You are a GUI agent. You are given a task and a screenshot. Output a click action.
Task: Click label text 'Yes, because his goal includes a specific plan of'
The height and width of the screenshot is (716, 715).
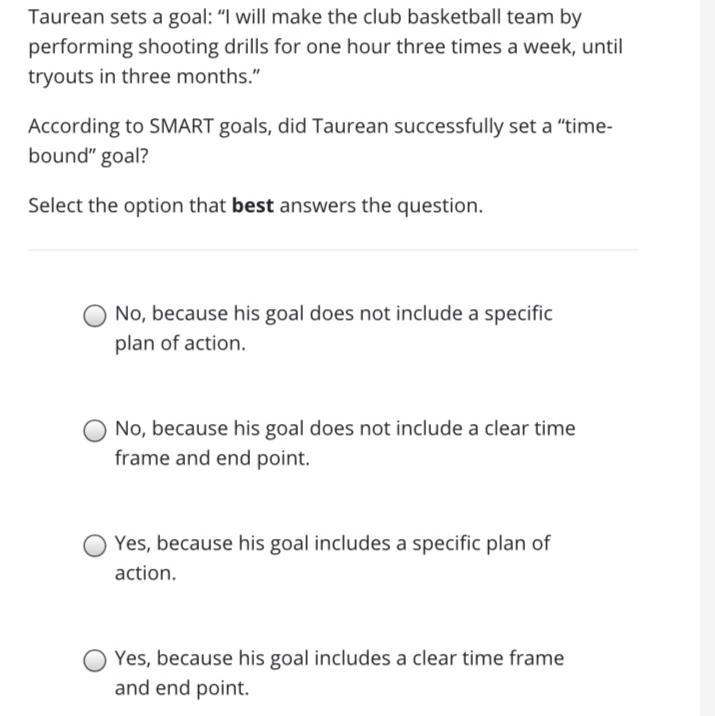click(x=332, y=544)
